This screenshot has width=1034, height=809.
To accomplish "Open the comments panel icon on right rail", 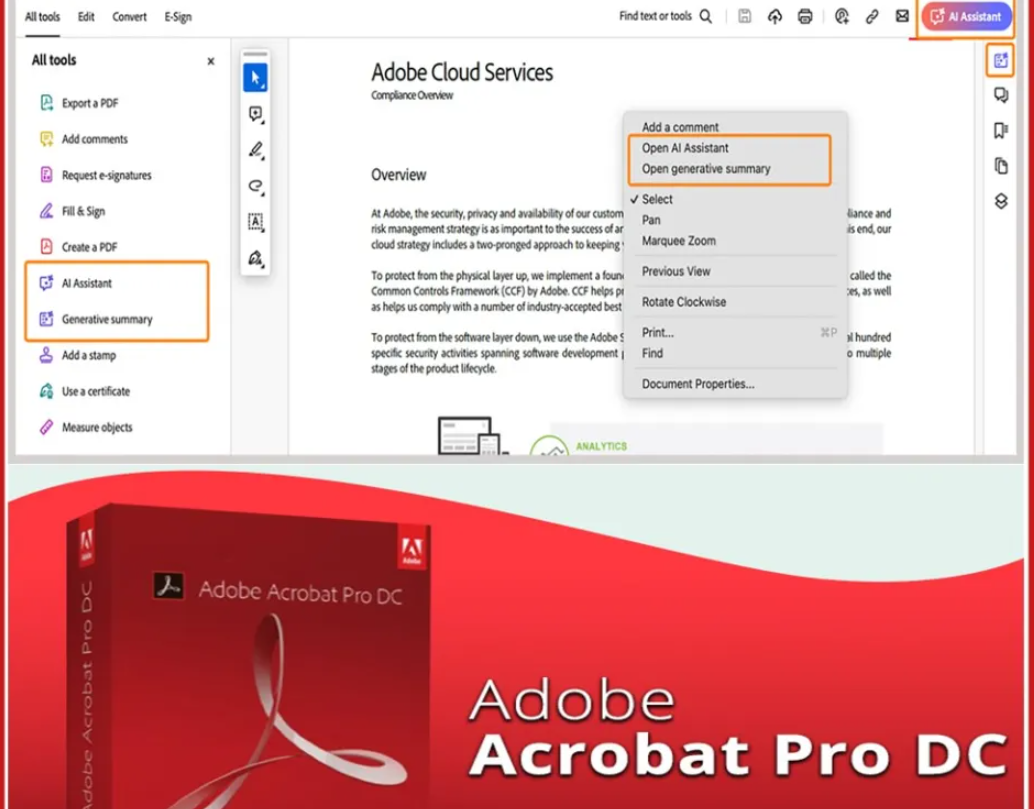I will coord(1000,96).
